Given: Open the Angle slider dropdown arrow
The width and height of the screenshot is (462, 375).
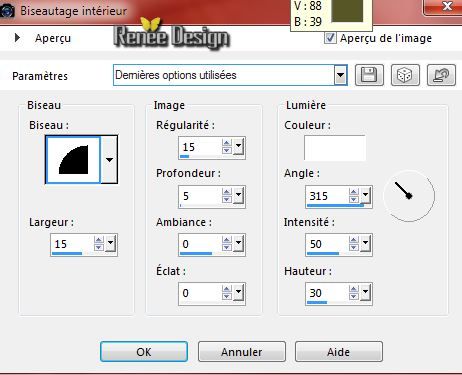Looking at the screenshot, I should click(x=366, y=195).
